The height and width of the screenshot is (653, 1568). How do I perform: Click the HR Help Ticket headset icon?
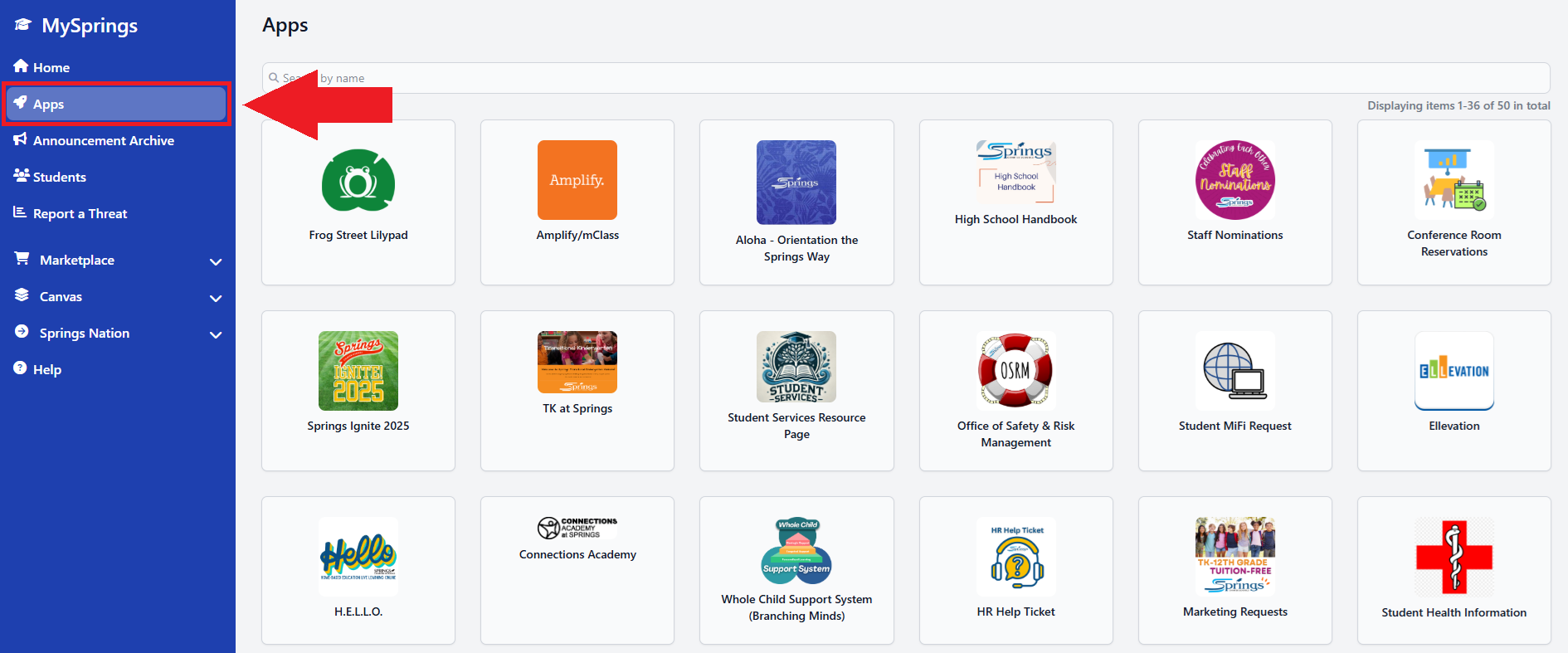click(x=1015, y=557)
